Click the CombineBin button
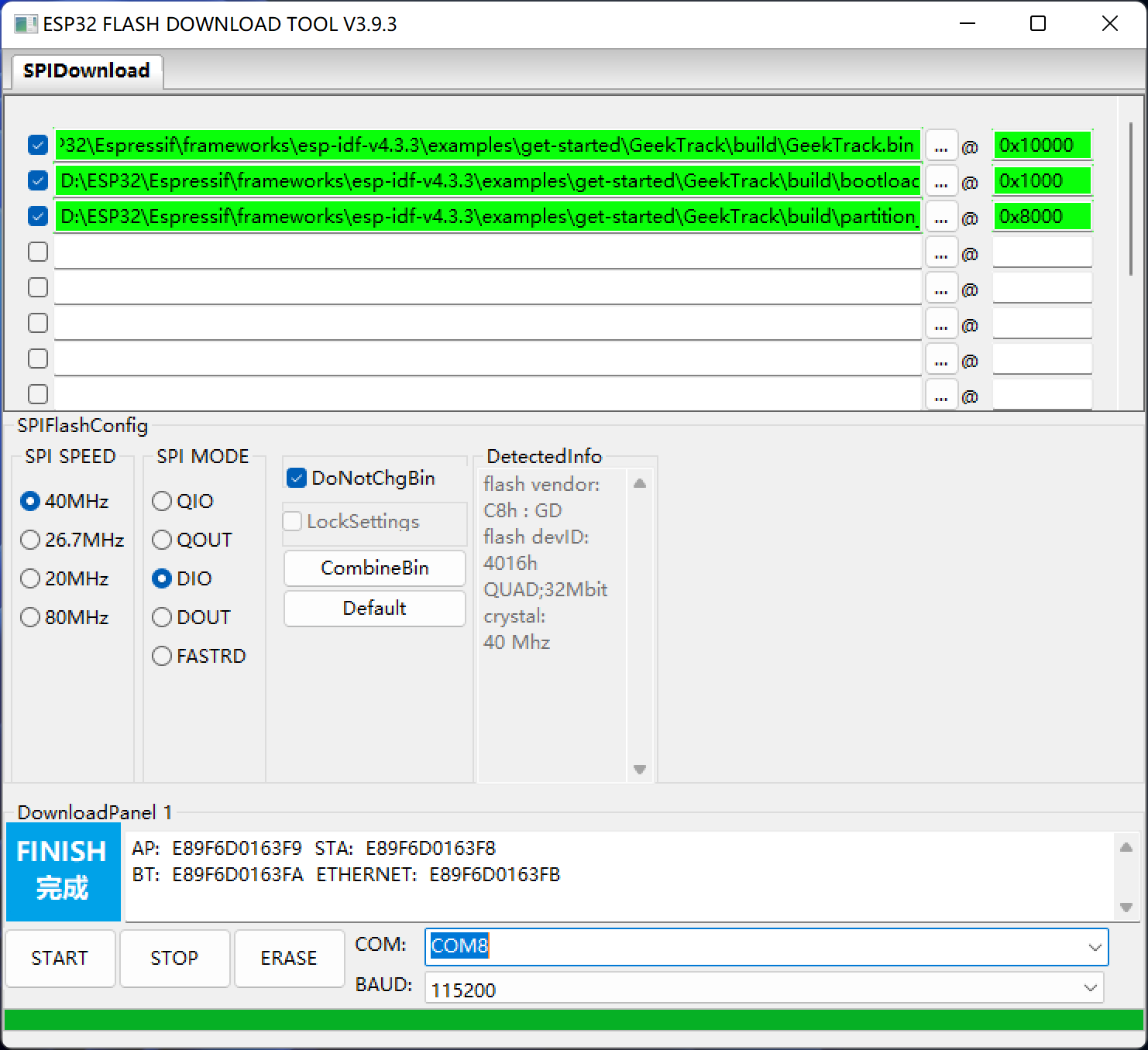The height and width of the screenshot is (1050, 1148). coord(374,568)
